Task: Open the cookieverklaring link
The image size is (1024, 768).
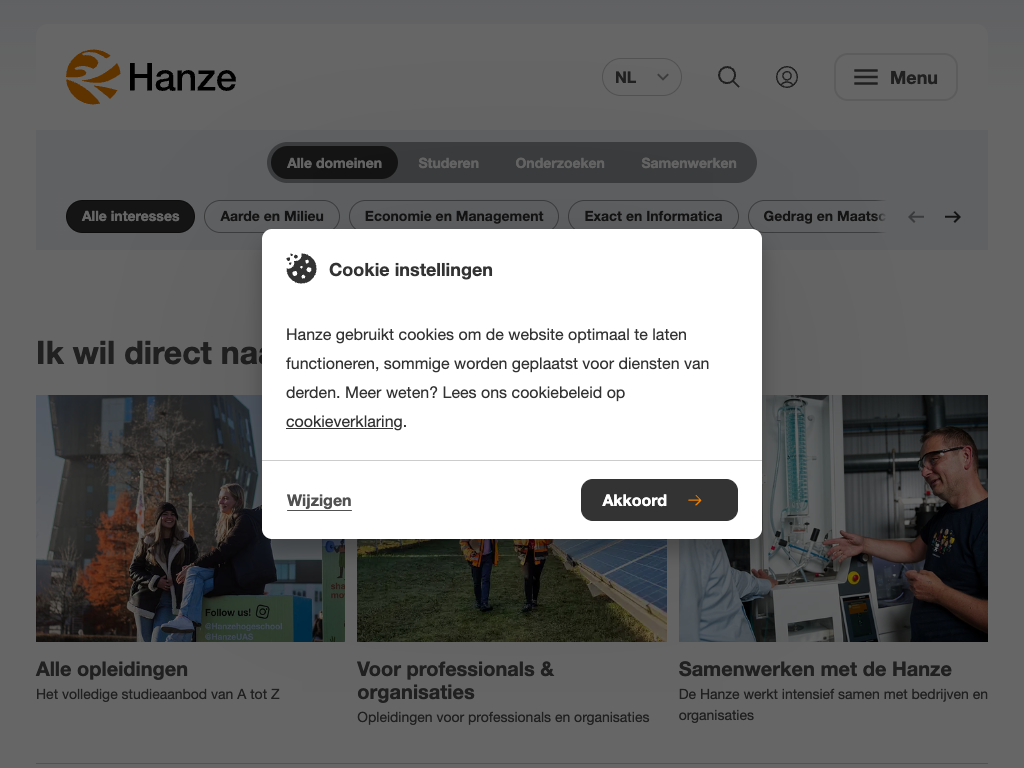Action: [x=344, y=422]
